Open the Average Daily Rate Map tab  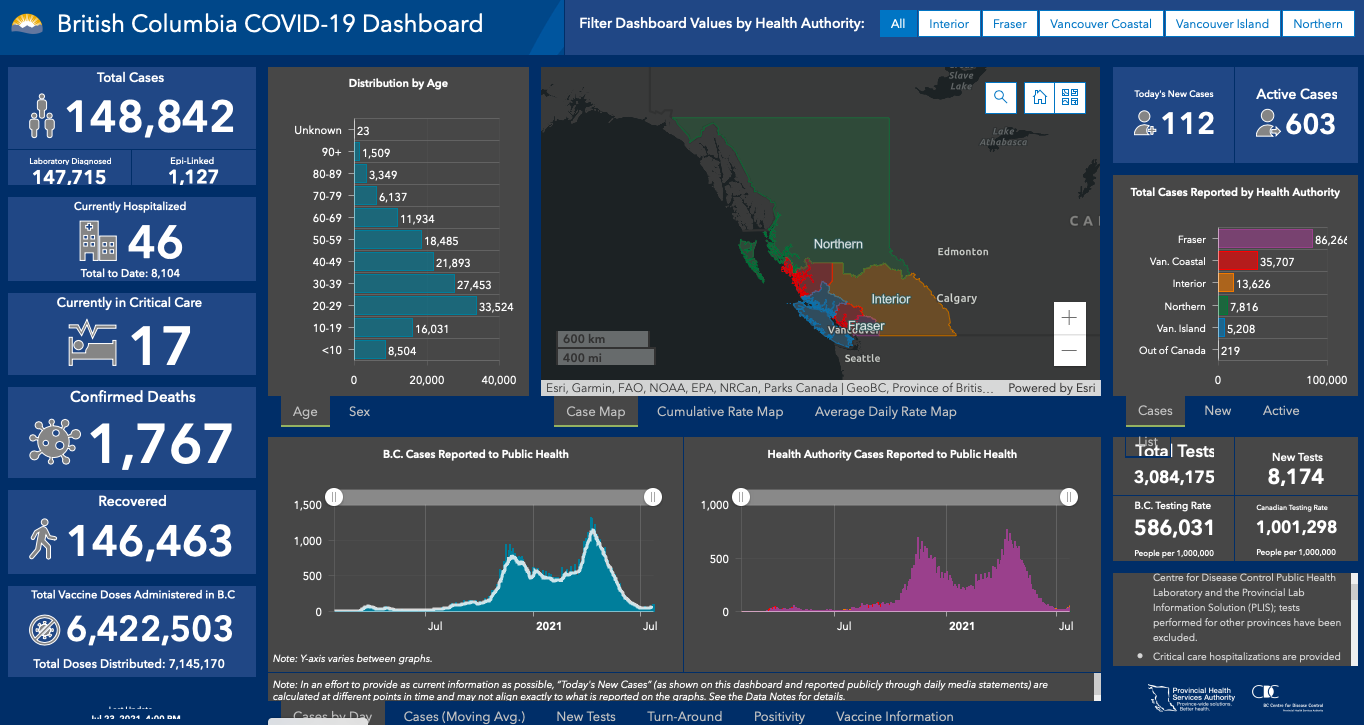pyautogui.click(x=886, y=411)
